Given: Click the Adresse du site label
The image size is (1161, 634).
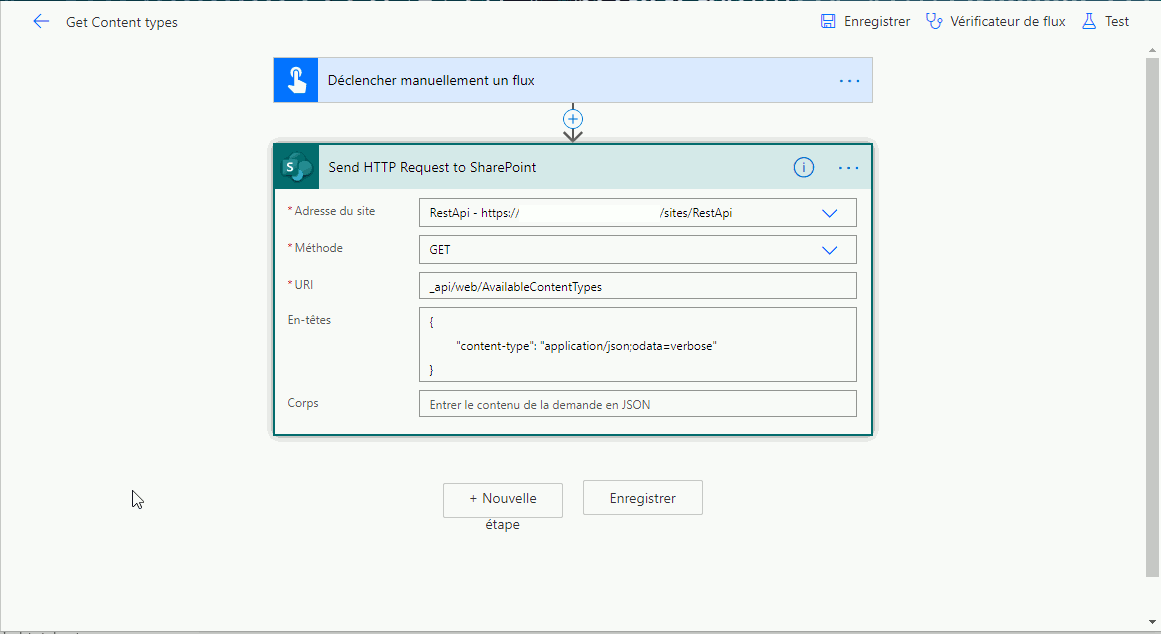Looking at the screenshot, I should [x=335, y=211].
